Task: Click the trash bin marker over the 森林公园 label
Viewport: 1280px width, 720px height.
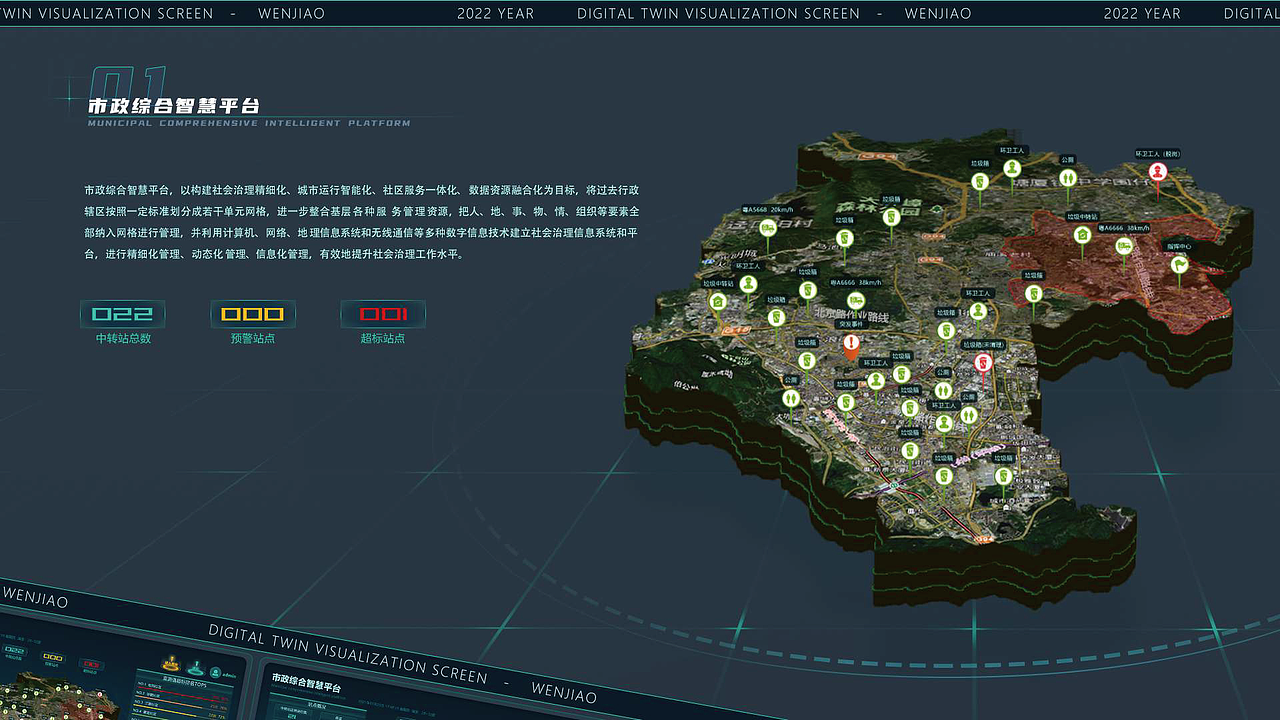Action: click(891, 217)
